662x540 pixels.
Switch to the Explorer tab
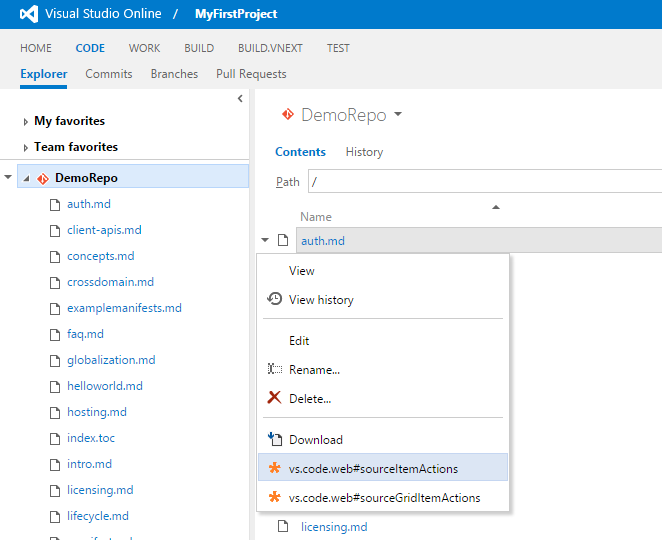[x=43, y=74]
